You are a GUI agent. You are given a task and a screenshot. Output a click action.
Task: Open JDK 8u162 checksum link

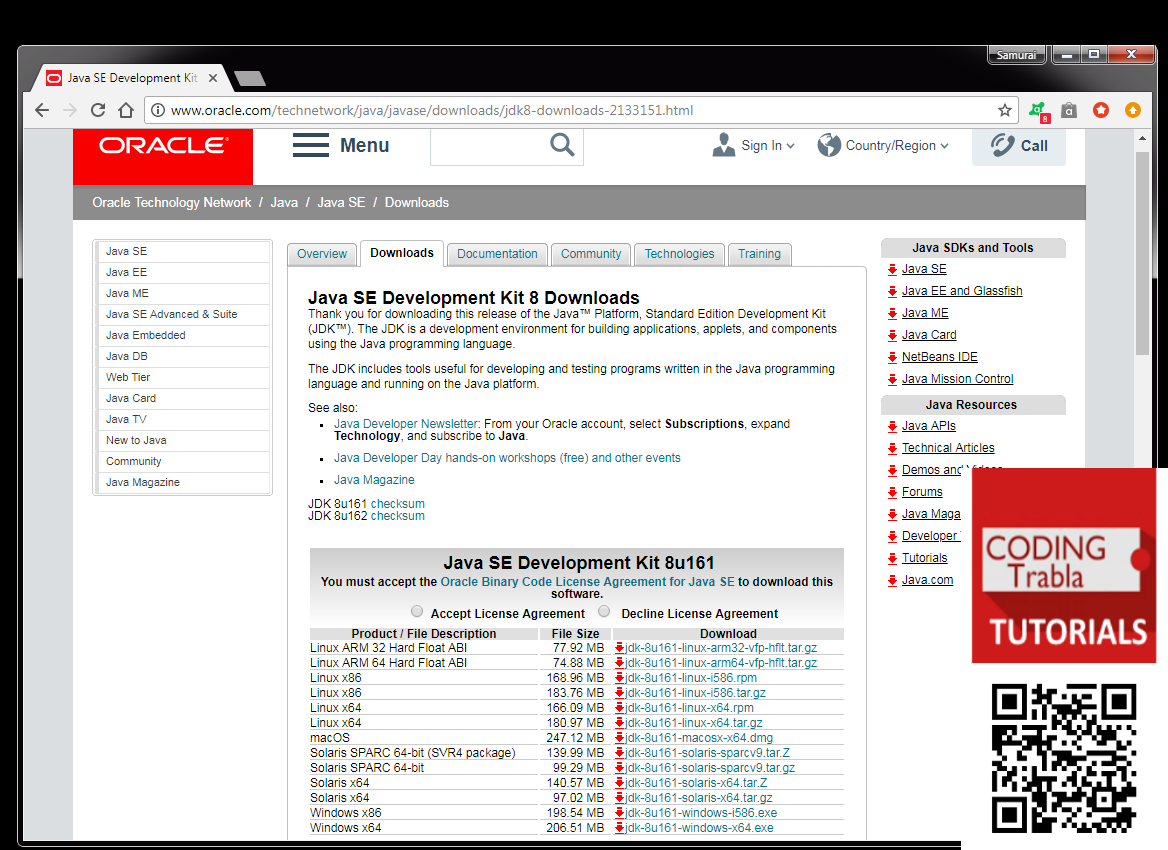click(398, 516)
